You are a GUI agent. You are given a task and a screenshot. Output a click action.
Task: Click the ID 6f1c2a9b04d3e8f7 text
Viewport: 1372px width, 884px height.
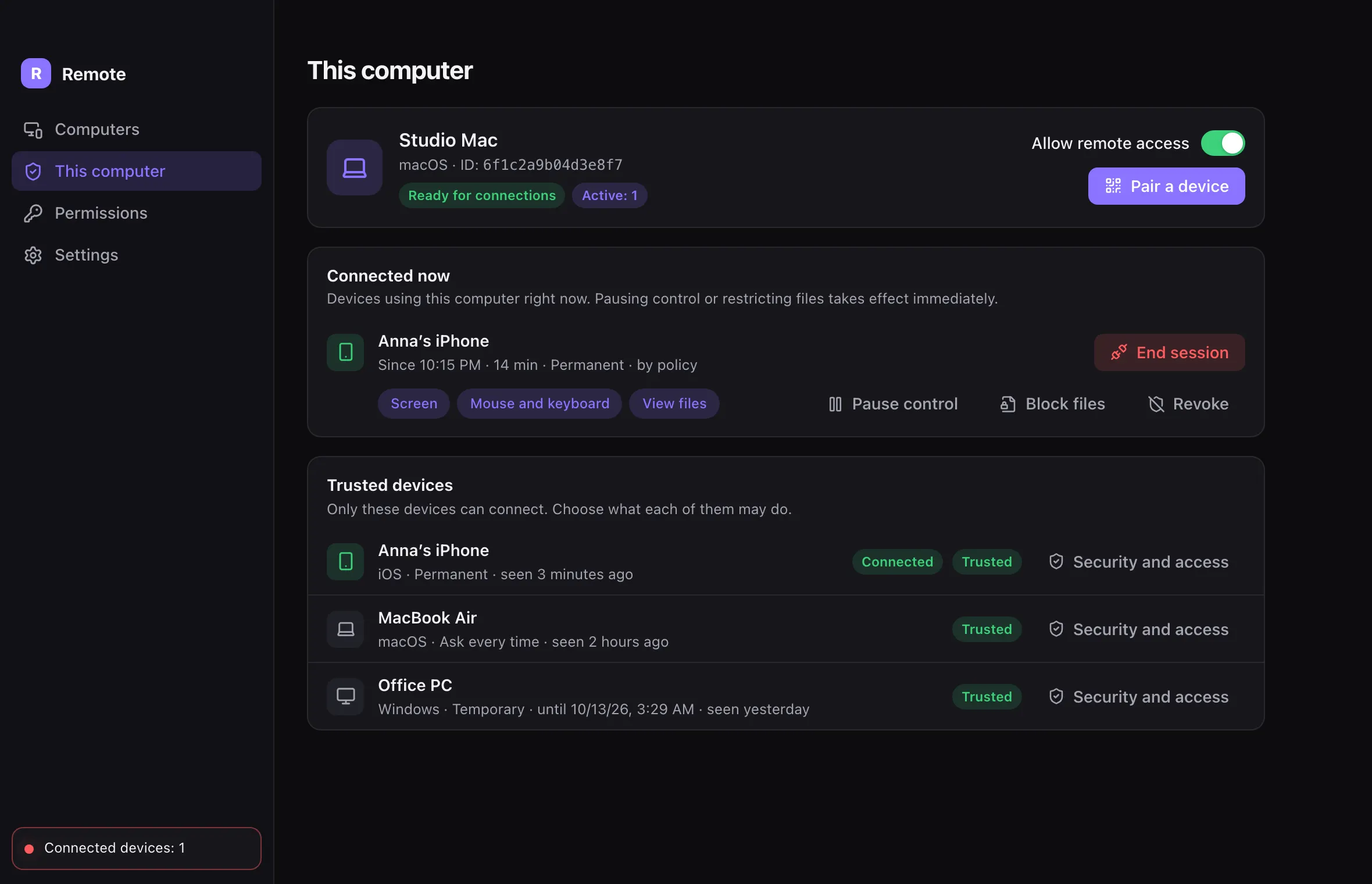[x=541, y=165]
